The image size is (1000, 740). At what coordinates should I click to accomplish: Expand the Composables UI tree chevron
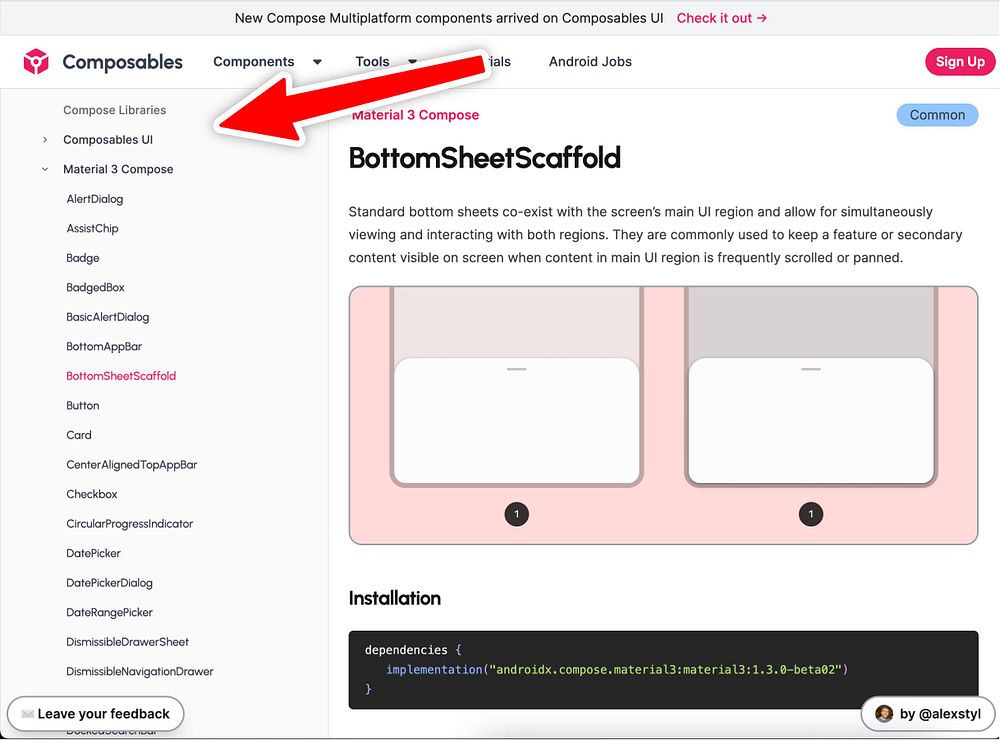point(45,140)
